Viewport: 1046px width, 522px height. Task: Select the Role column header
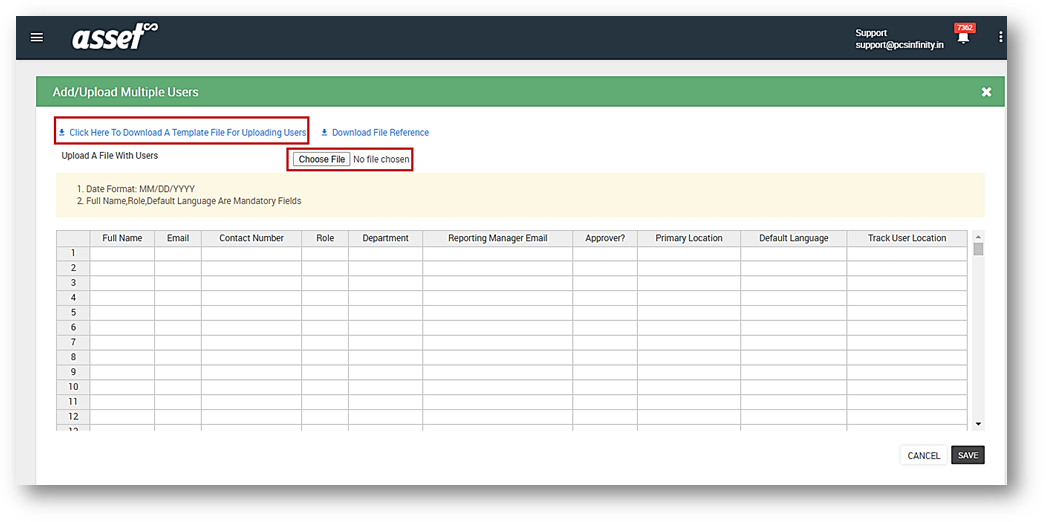(325, 238)
